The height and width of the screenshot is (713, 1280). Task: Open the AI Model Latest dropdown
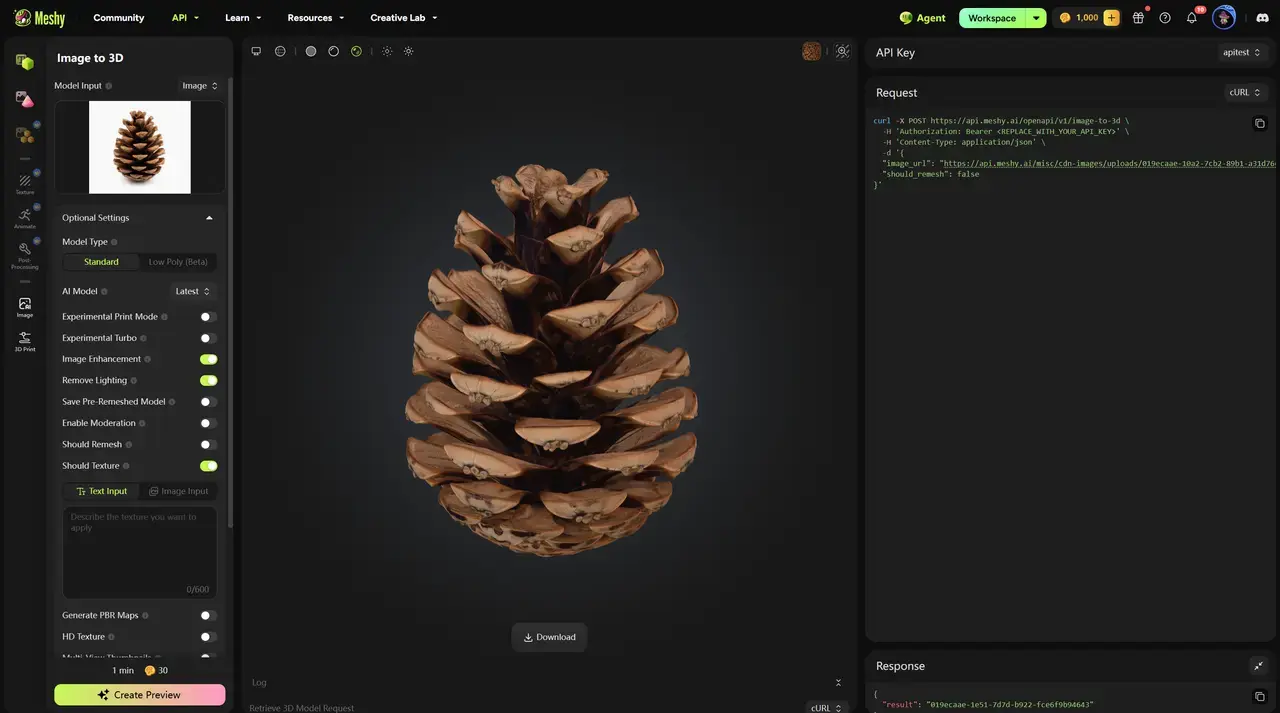coord(193,291)
